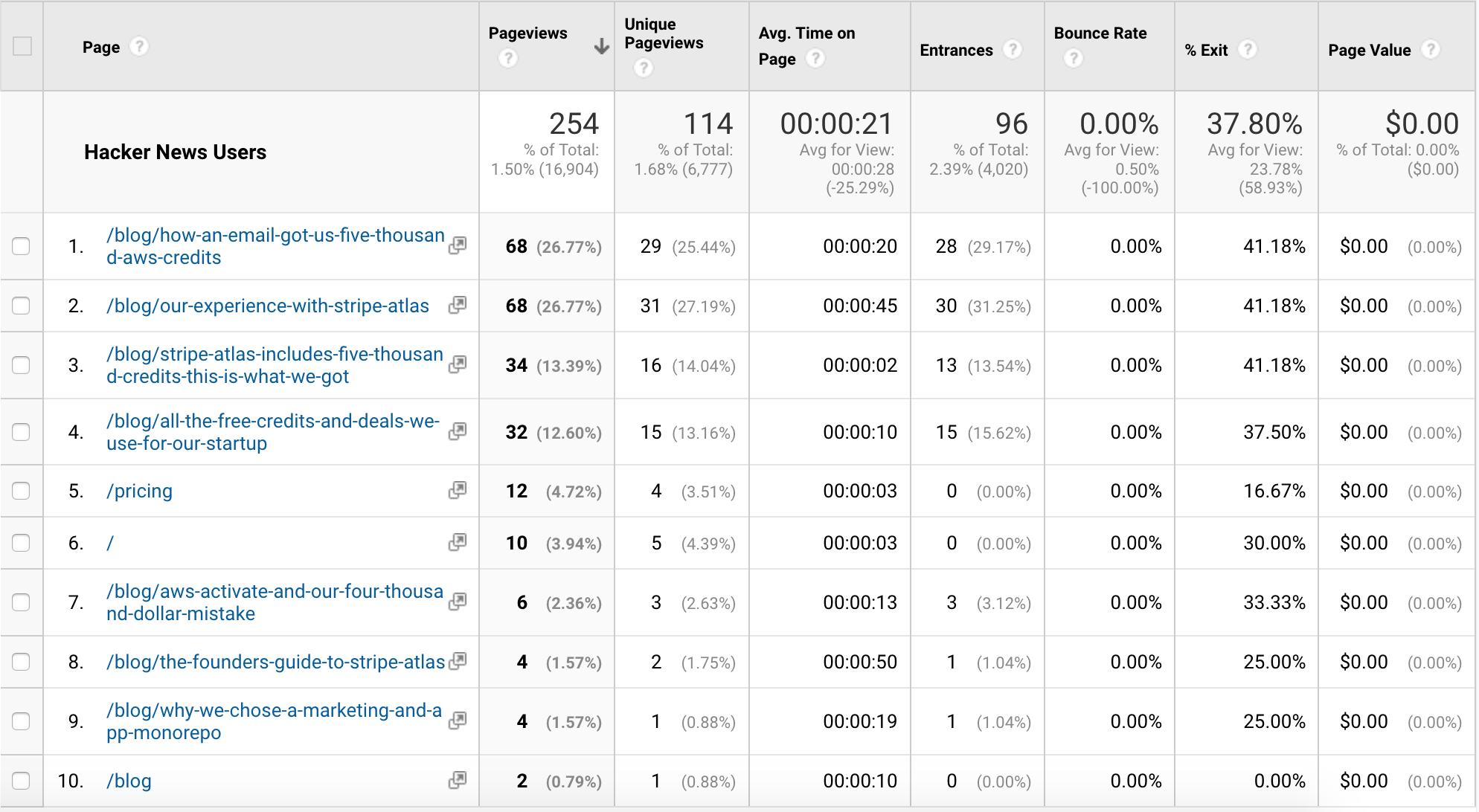Open external link icon for root / row

pyautogui.click(x=458, y=542)
